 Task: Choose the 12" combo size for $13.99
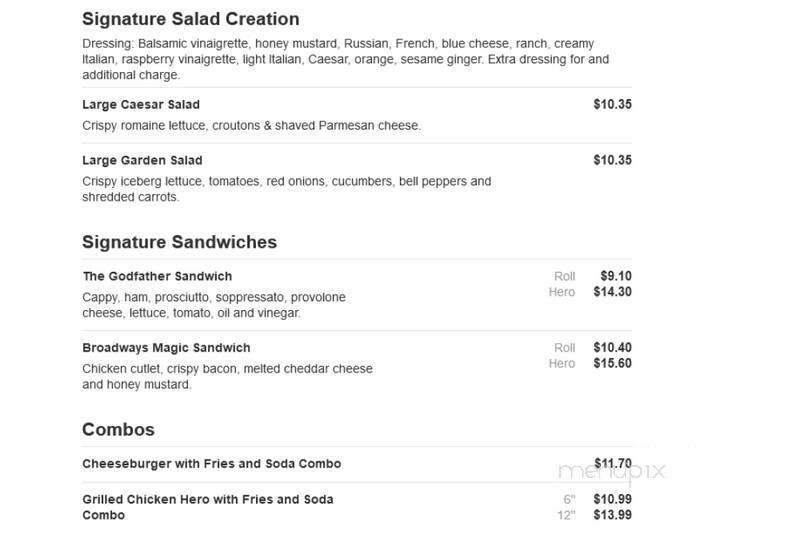[595, 515]
